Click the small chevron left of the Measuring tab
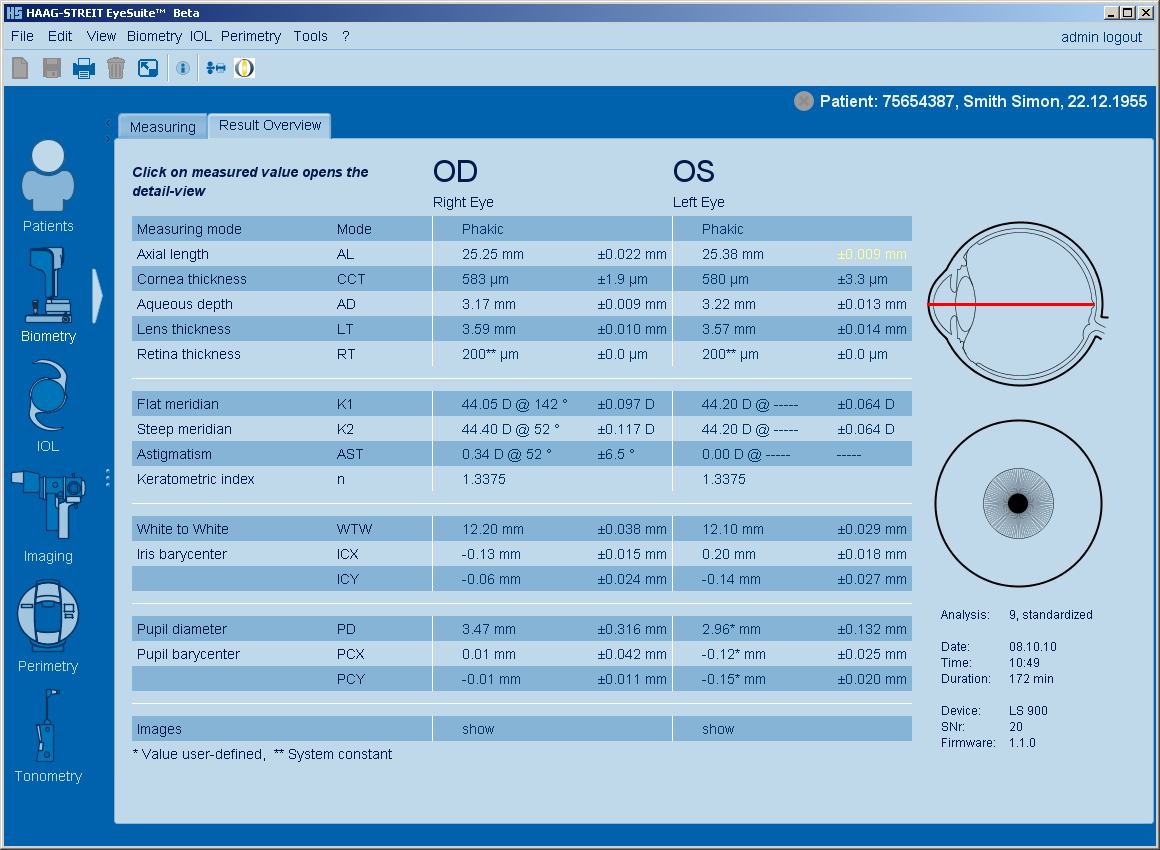This screenshot has height=850, width=1160. point(108,123)
